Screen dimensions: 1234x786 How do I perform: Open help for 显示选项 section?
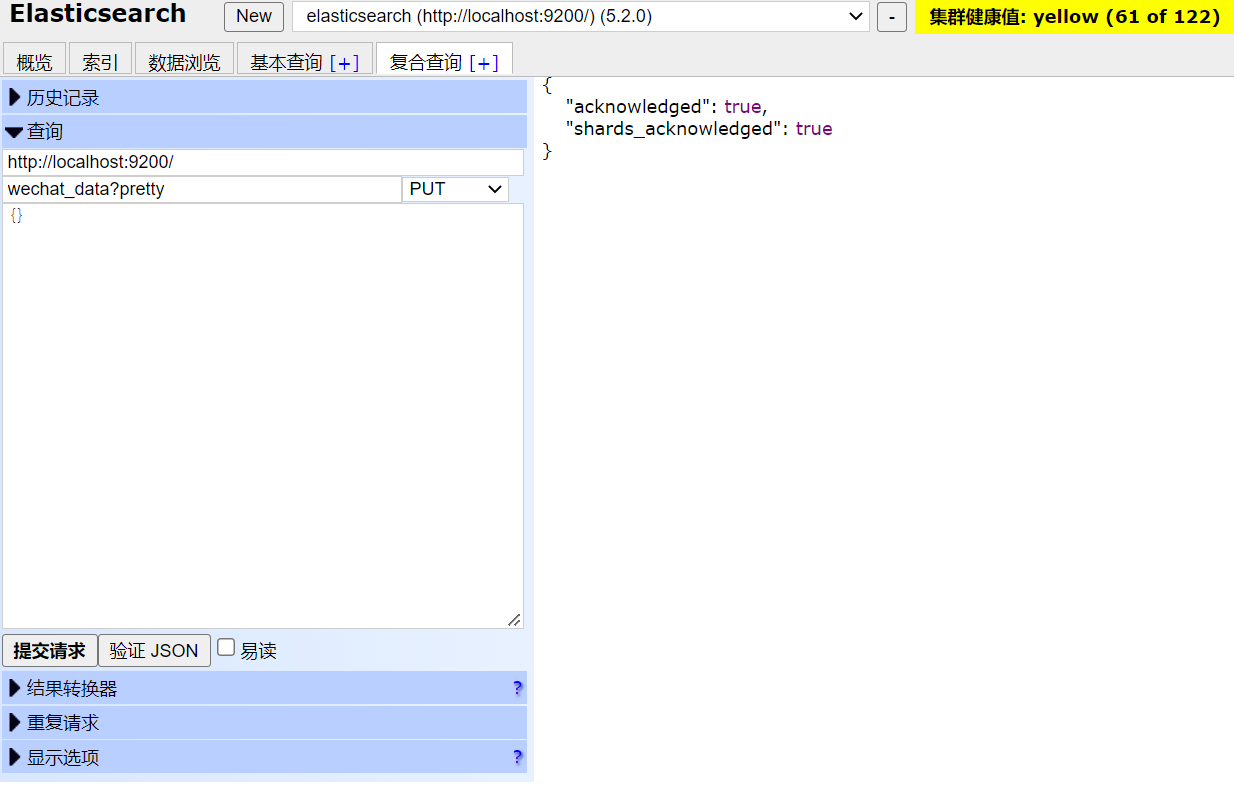[518, 757]
